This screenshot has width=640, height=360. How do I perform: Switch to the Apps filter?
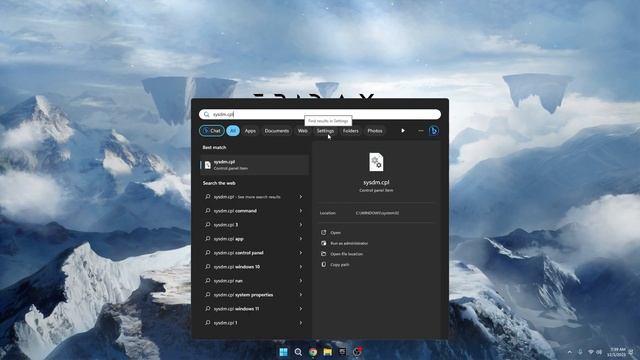tap(250, 131)
